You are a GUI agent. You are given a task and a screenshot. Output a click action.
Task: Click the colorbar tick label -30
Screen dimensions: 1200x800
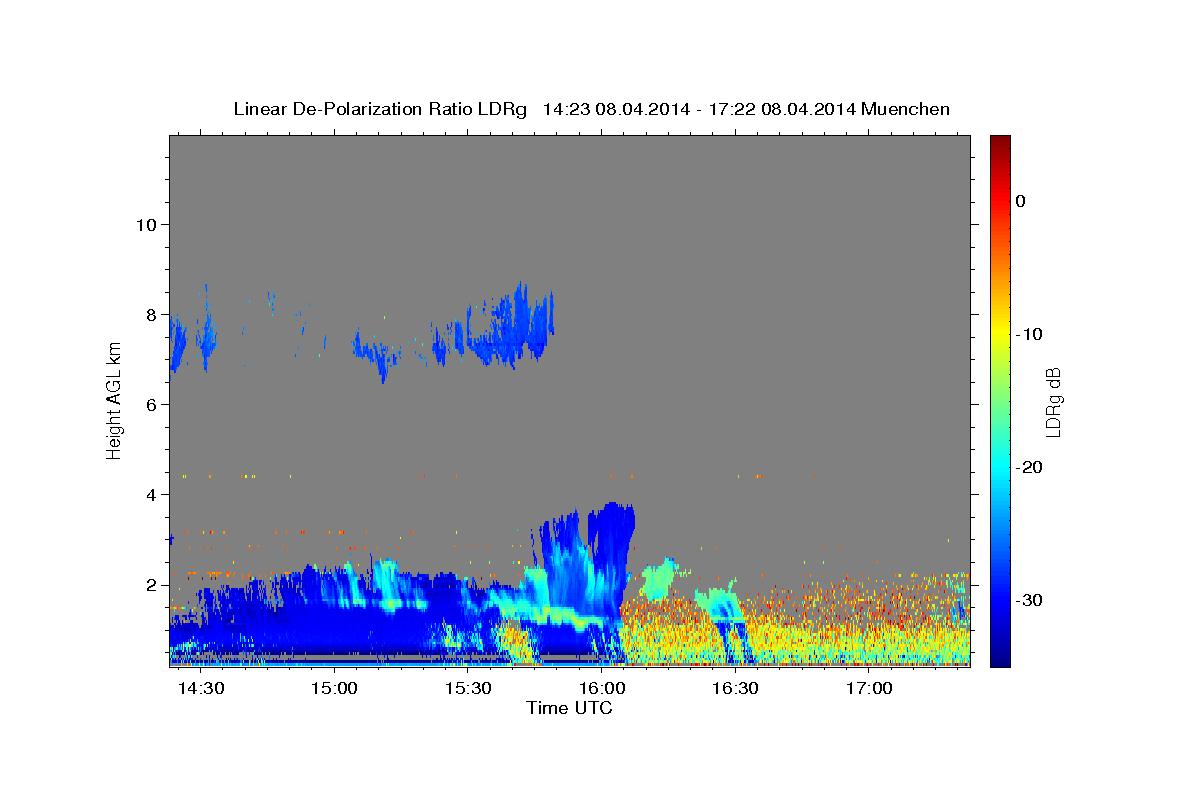click(1029, 600)
